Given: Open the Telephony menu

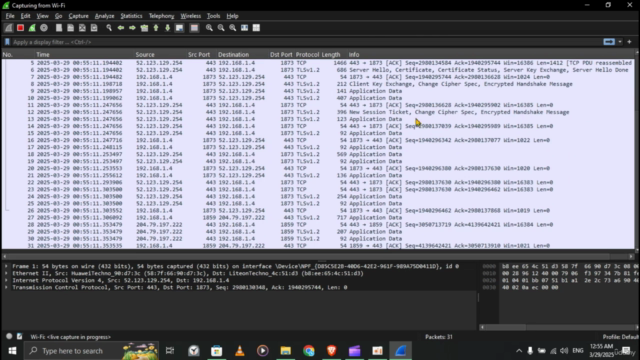Looking at the screenshot, I should (x=161, y=16).
